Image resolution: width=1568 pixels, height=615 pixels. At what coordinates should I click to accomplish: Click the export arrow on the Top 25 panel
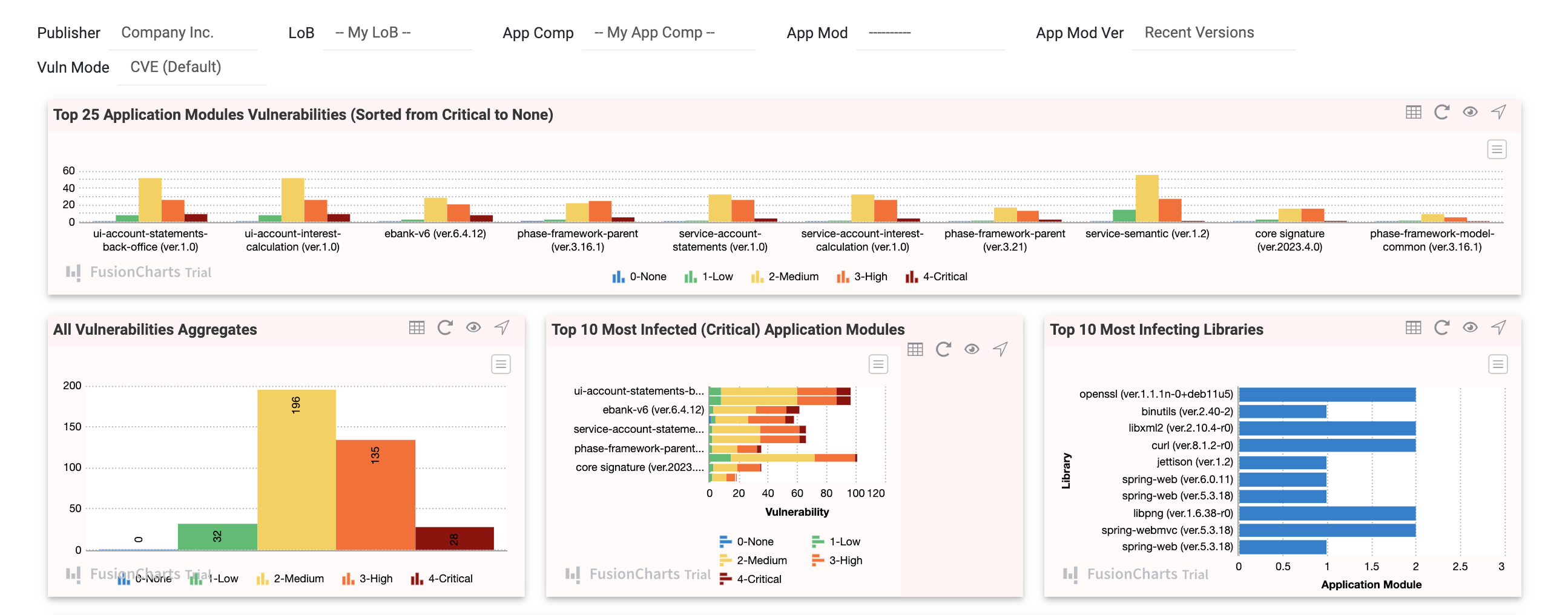point(1498,112)
